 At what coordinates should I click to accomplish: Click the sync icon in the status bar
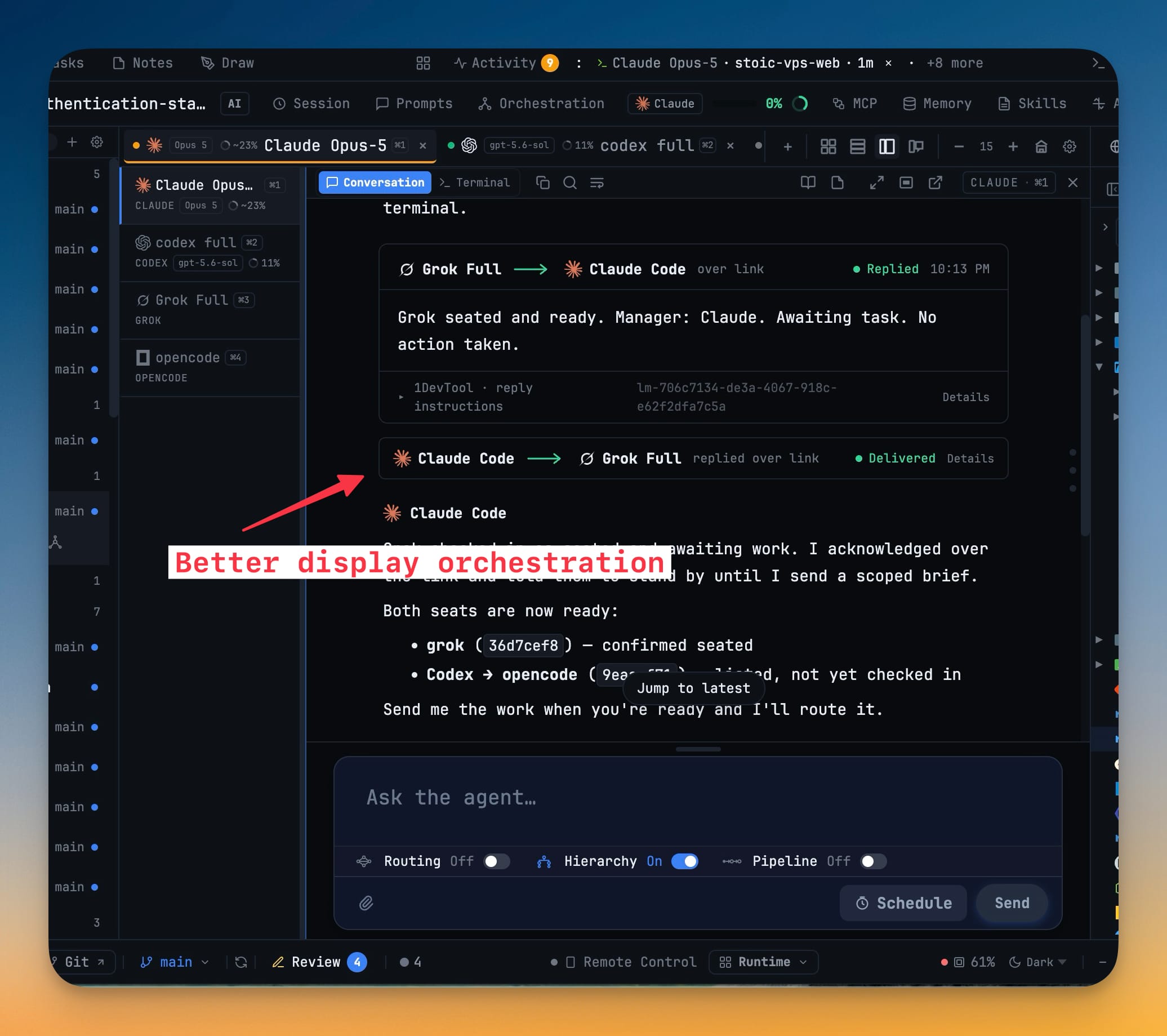241,962
